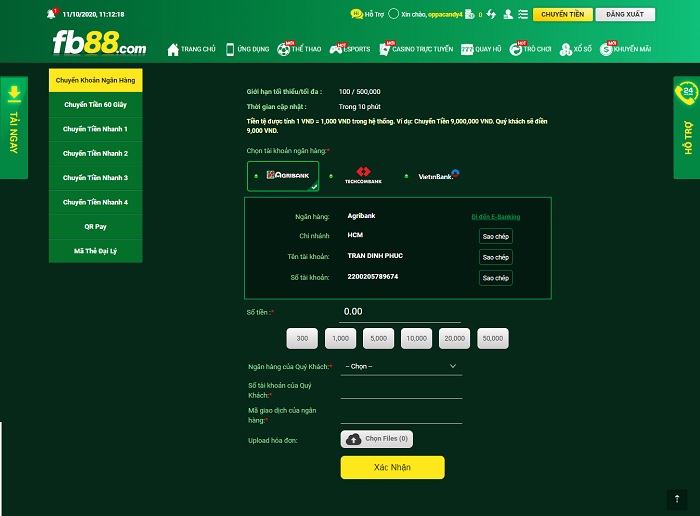This screenshot has width=700, height=516.
Task: Click the scroll-to-top arrow icon
Action: point(677,498)
